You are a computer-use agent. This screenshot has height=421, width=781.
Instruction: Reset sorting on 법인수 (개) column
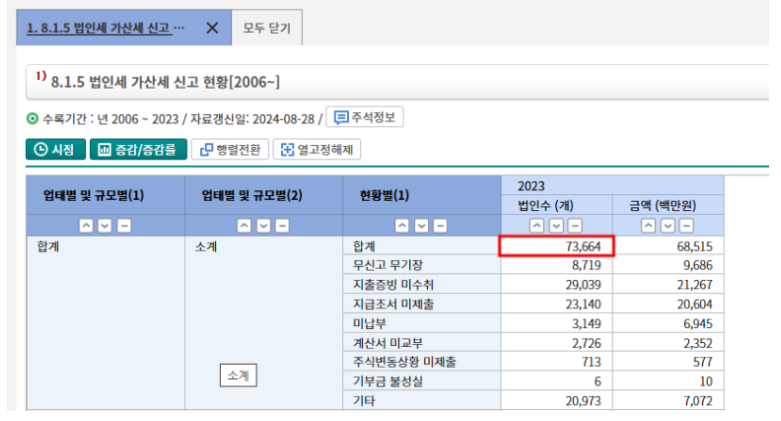click(575, 226)
